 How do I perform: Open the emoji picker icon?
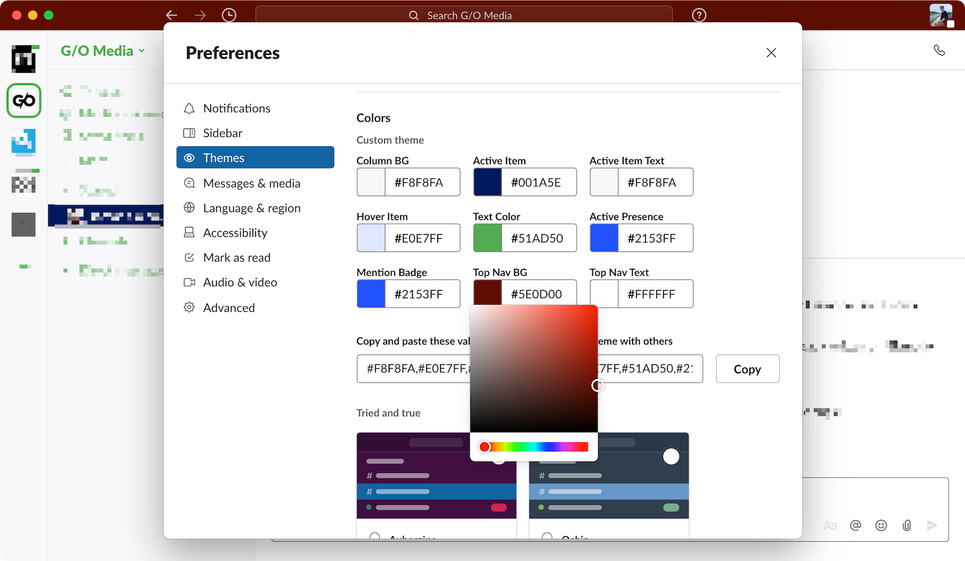coord(881,525)
